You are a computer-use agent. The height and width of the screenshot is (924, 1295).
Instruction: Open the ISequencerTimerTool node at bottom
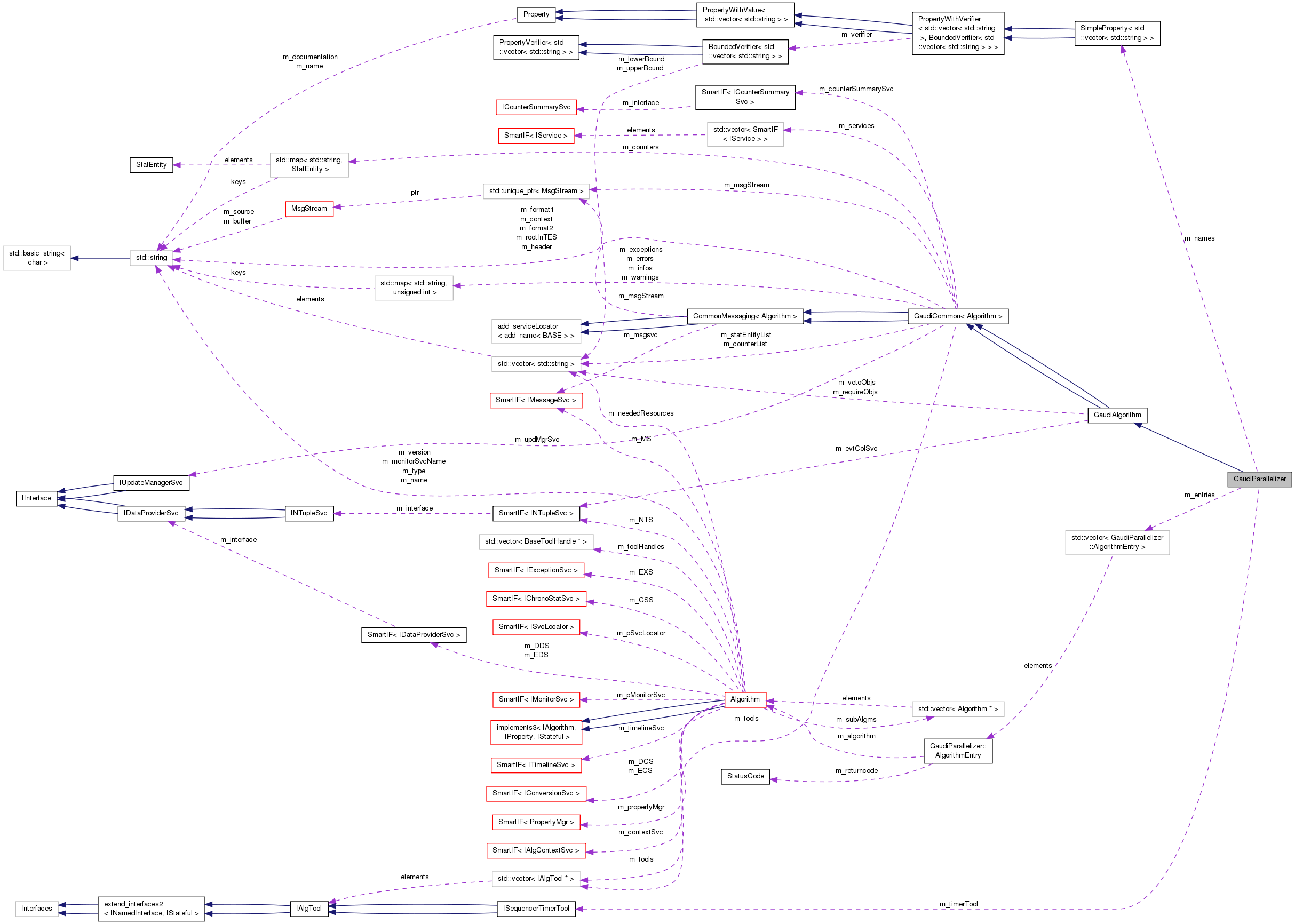535,908
